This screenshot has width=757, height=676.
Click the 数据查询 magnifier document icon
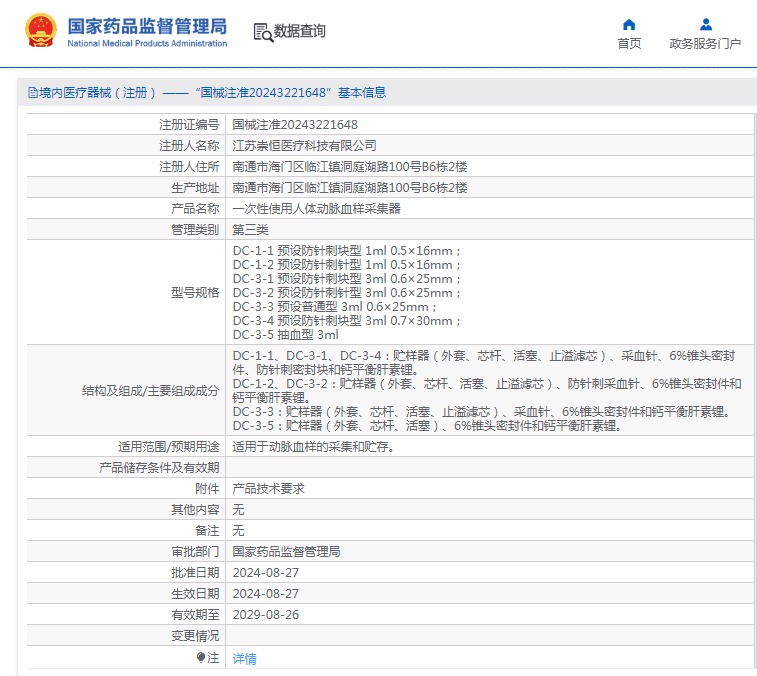pos(263,32)
